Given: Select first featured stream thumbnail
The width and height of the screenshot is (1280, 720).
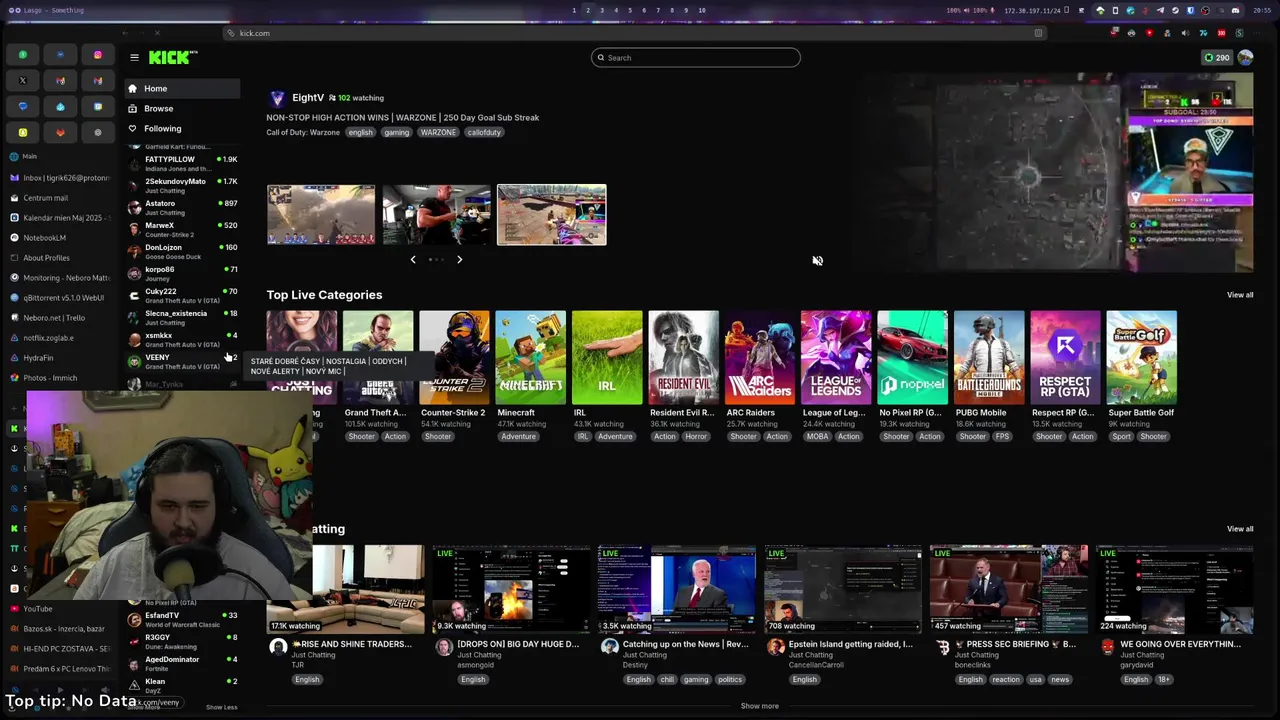Looking at the screenshot, I should point(321,214).
